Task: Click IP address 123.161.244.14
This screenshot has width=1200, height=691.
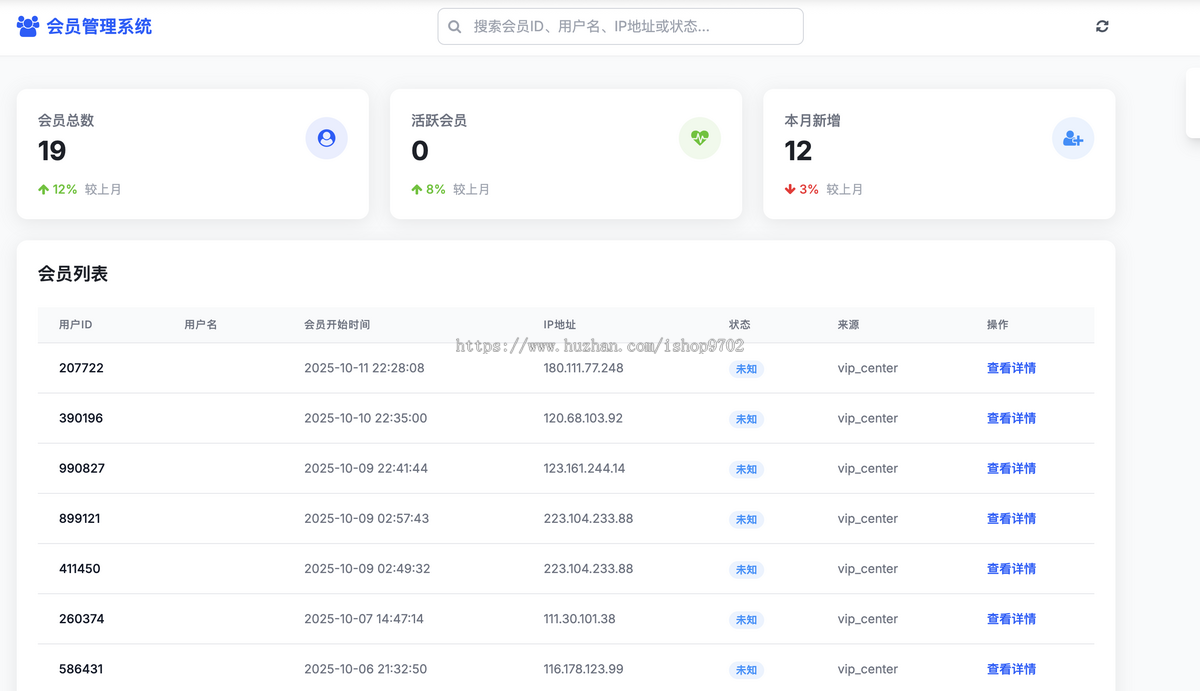Action: click(585, 468)
